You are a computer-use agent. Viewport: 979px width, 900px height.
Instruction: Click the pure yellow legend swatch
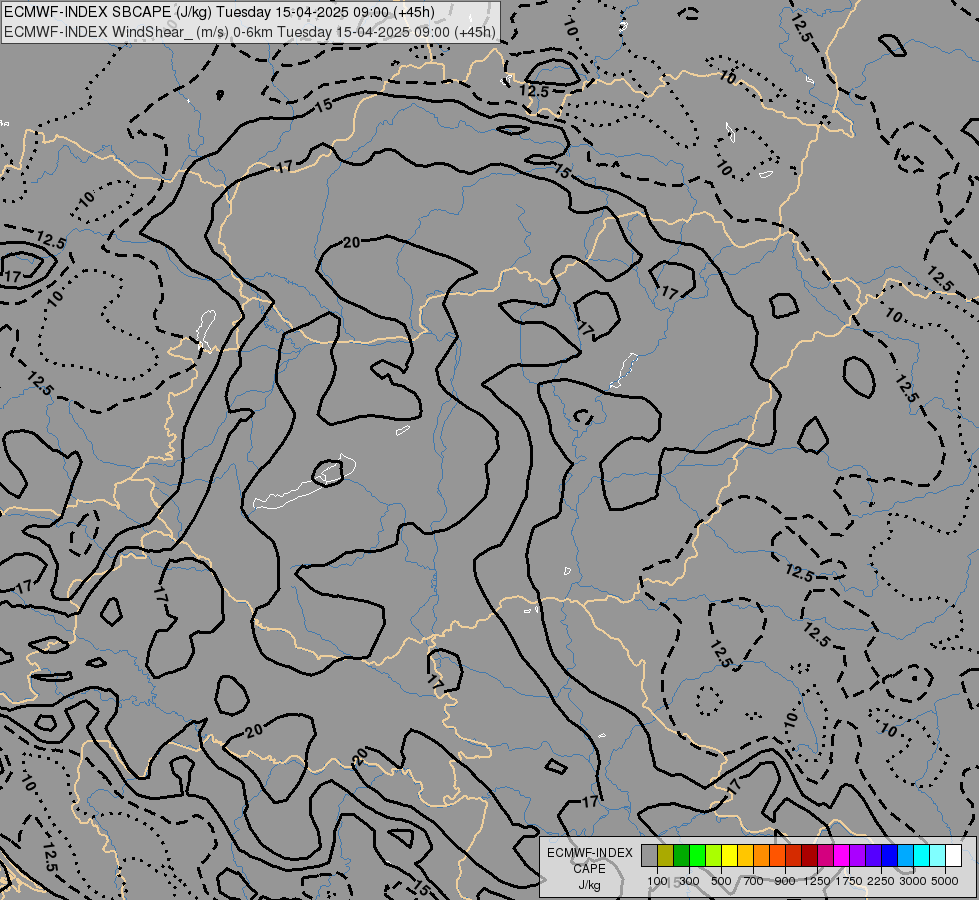coord(729,856)
